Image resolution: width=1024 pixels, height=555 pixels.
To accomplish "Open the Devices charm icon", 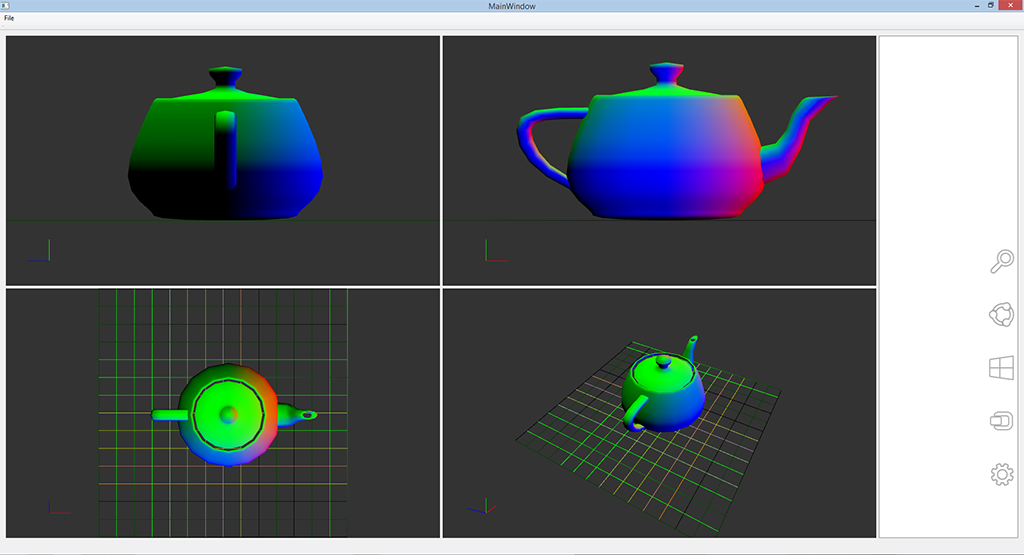I will [1001, 421].
